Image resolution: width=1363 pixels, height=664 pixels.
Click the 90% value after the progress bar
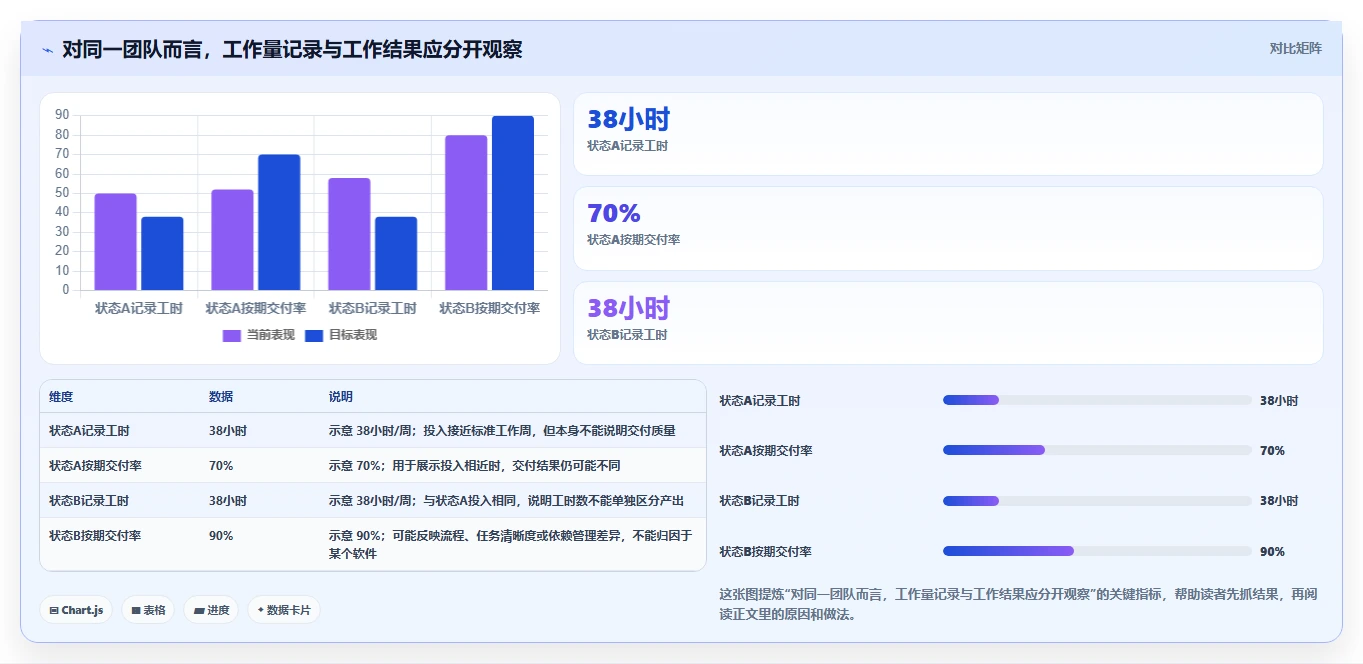pyautogui.click(x=1272, y=552)
